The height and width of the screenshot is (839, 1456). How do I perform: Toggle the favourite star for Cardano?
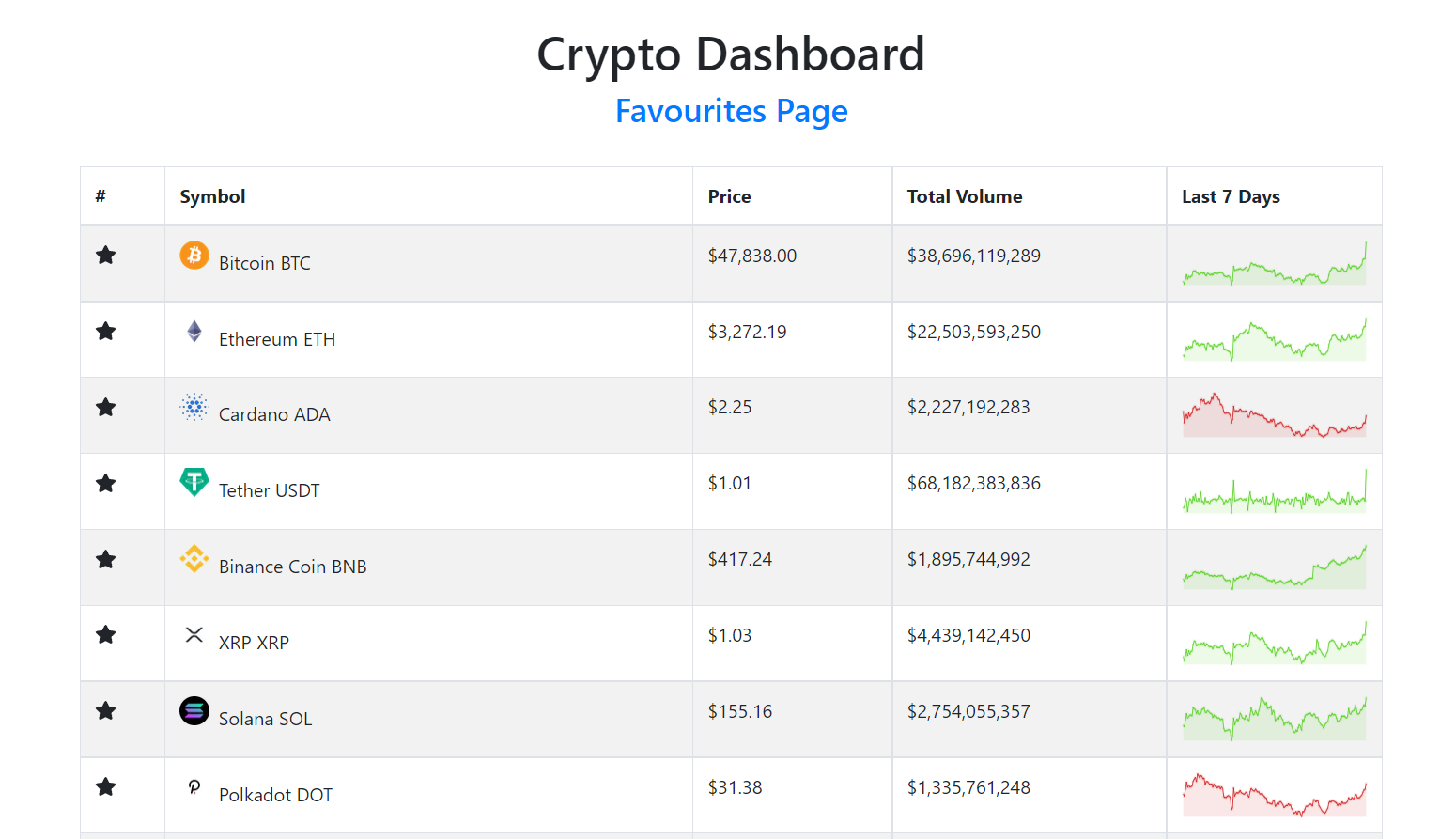(x=106, y=408)
